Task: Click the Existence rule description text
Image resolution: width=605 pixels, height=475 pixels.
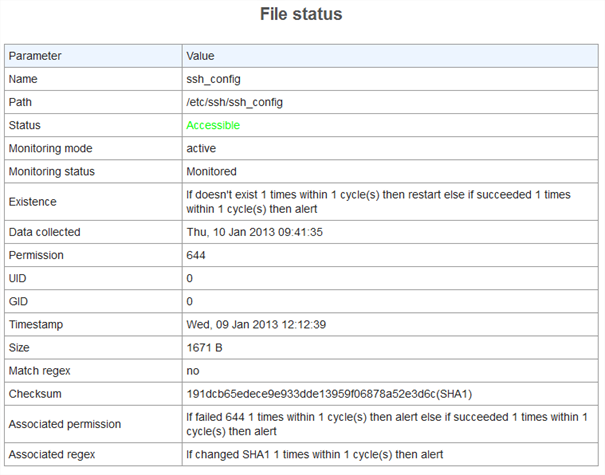Action: click(x=379, y=202)
